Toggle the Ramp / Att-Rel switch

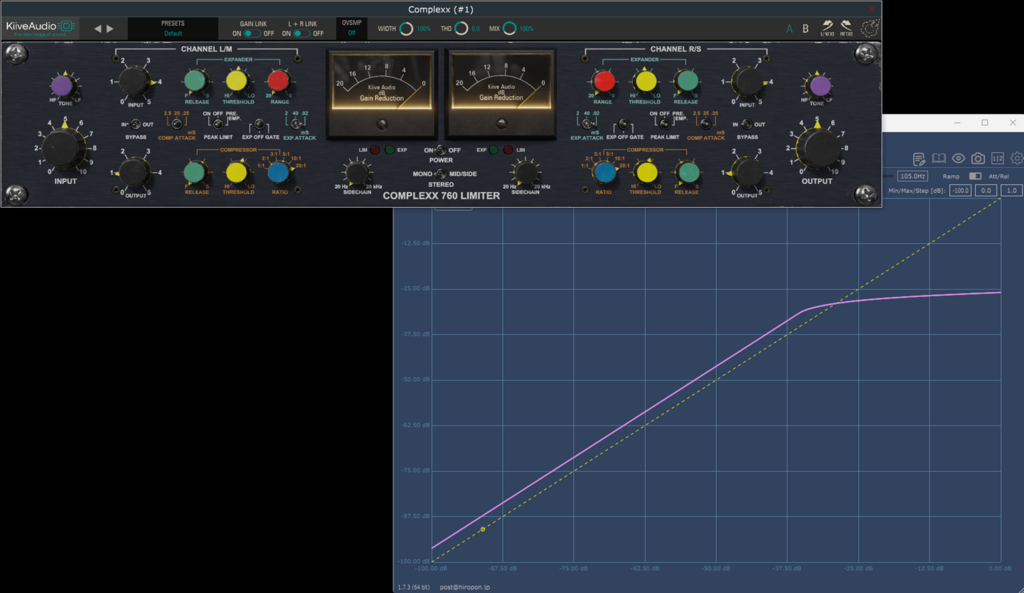tap(975, 176)
